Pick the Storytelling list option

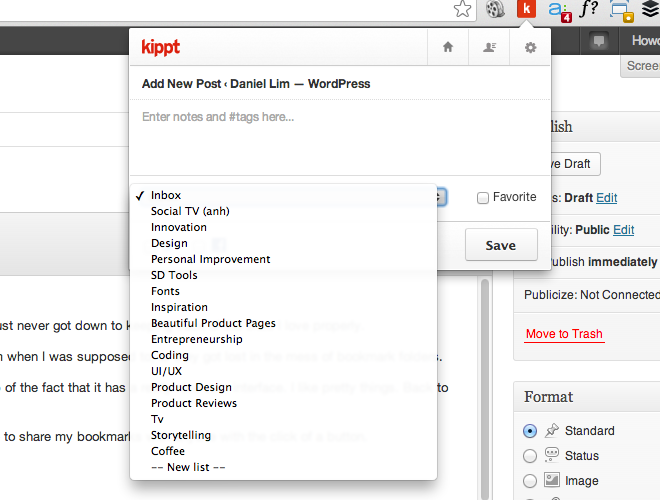pyautogui.click(x=283, y=435)
